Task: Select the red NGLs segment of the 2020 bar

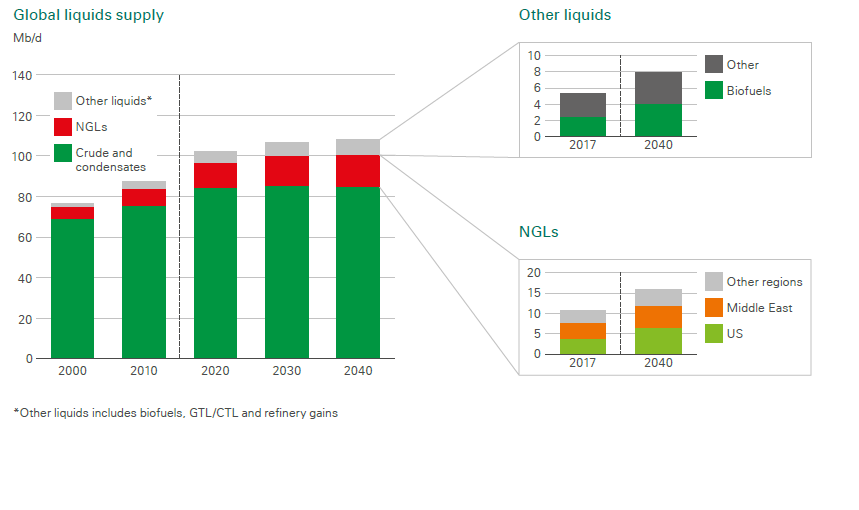Action: tap(215, 175)
